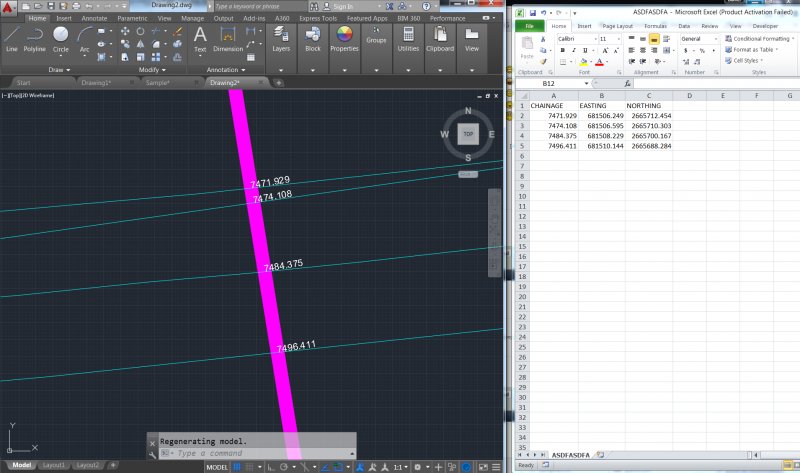The image size is (800, 473).
Task: Open Excel font name Calibri dropdown
Action: pos(595,39)
